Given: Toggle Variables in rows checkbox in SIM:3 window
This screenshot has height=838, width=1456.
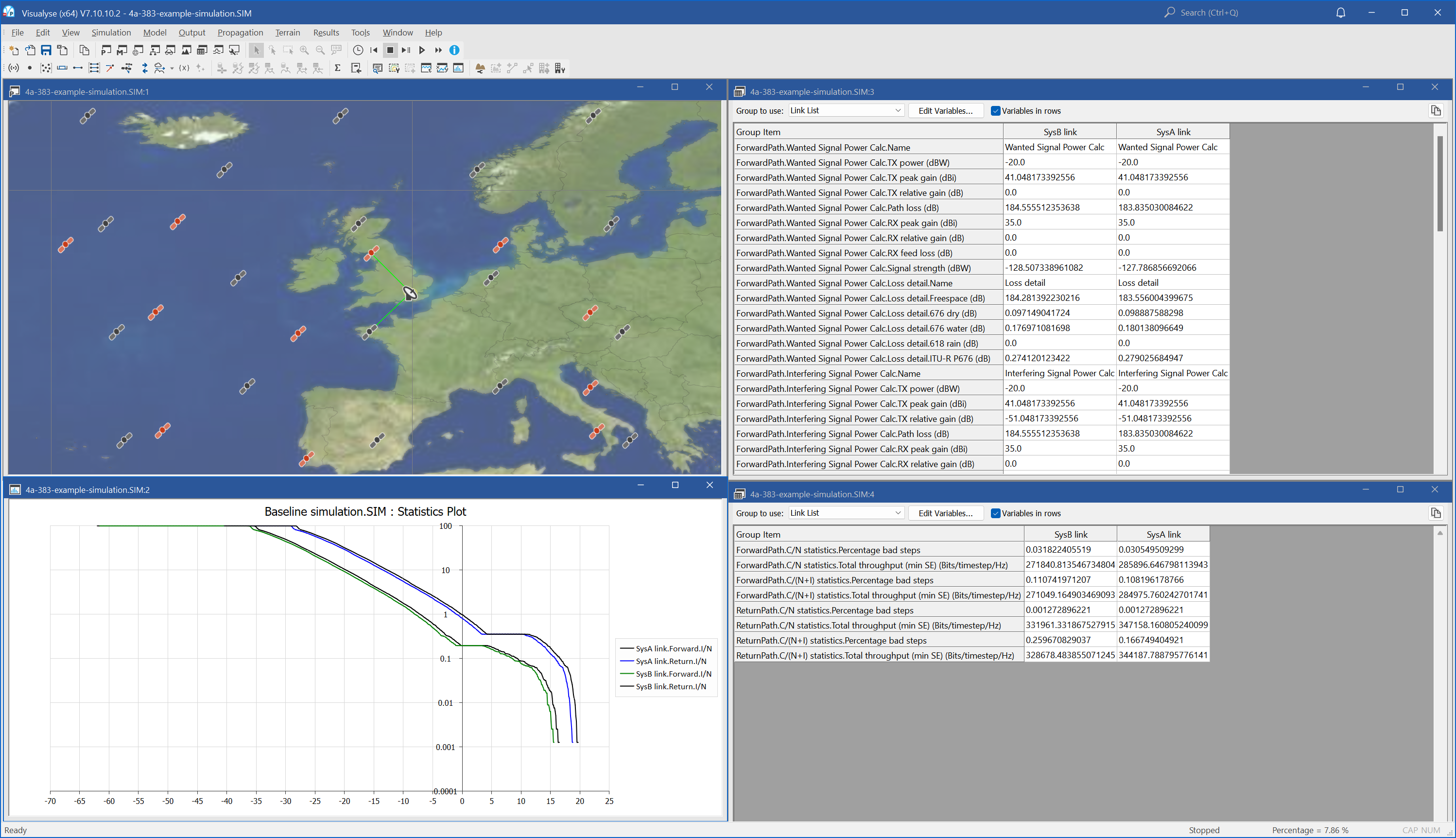Looking at the screenshot, I should click(x=995, y=111).
